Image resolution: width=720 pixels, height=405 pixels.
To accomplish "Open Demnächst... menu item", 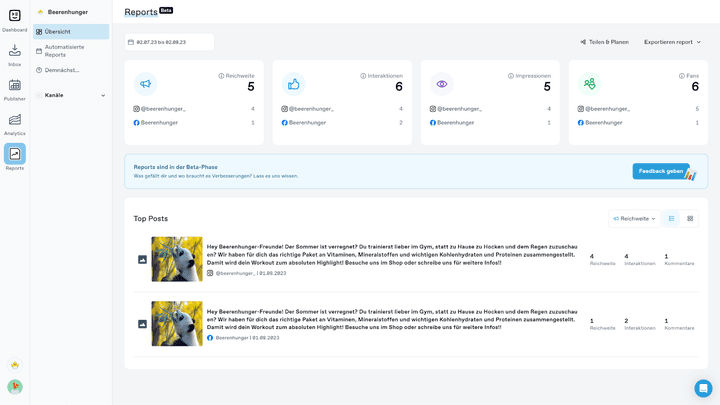I will 71,70.
